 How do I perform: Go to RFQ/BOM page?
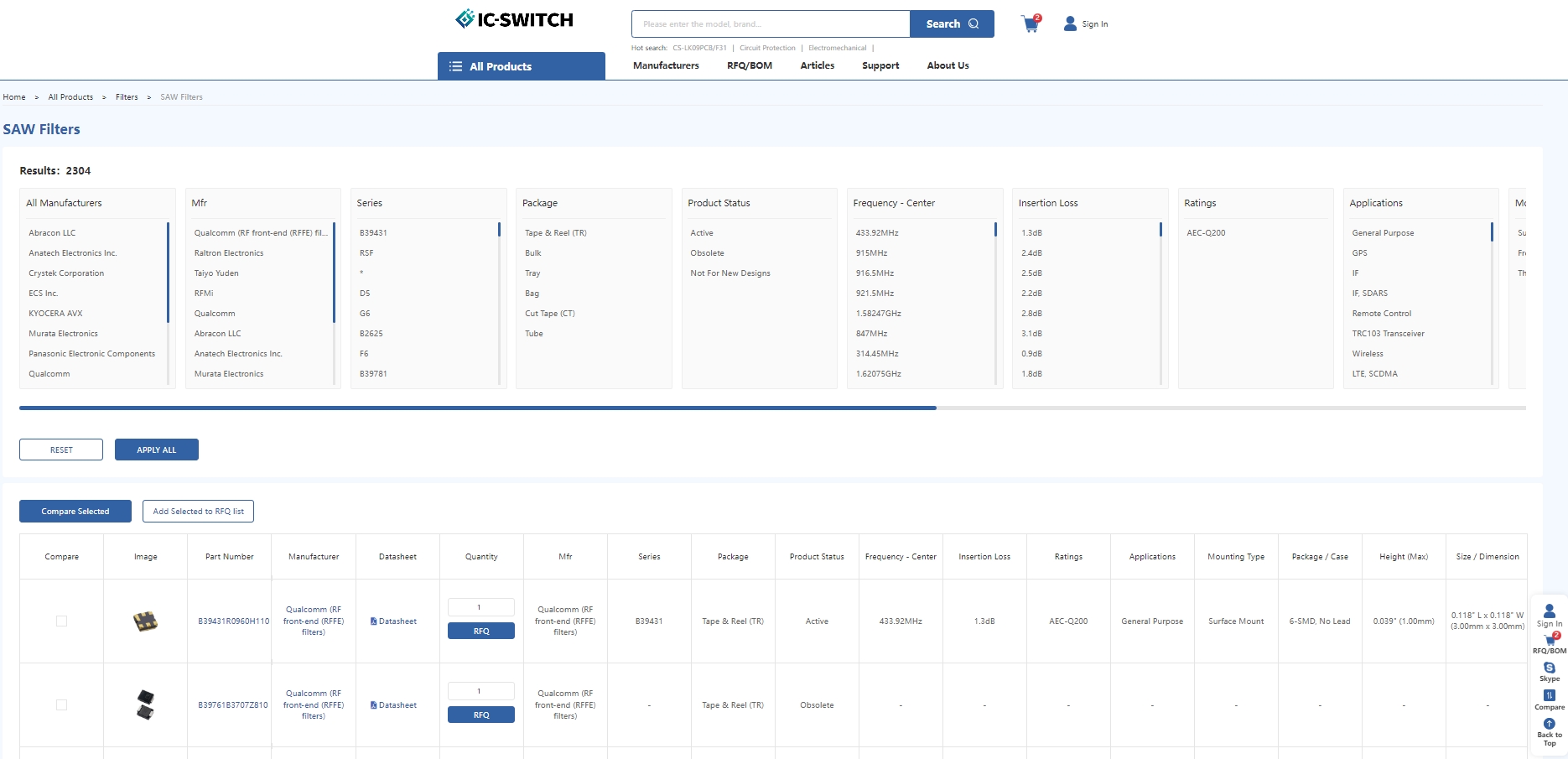[750, 65]
